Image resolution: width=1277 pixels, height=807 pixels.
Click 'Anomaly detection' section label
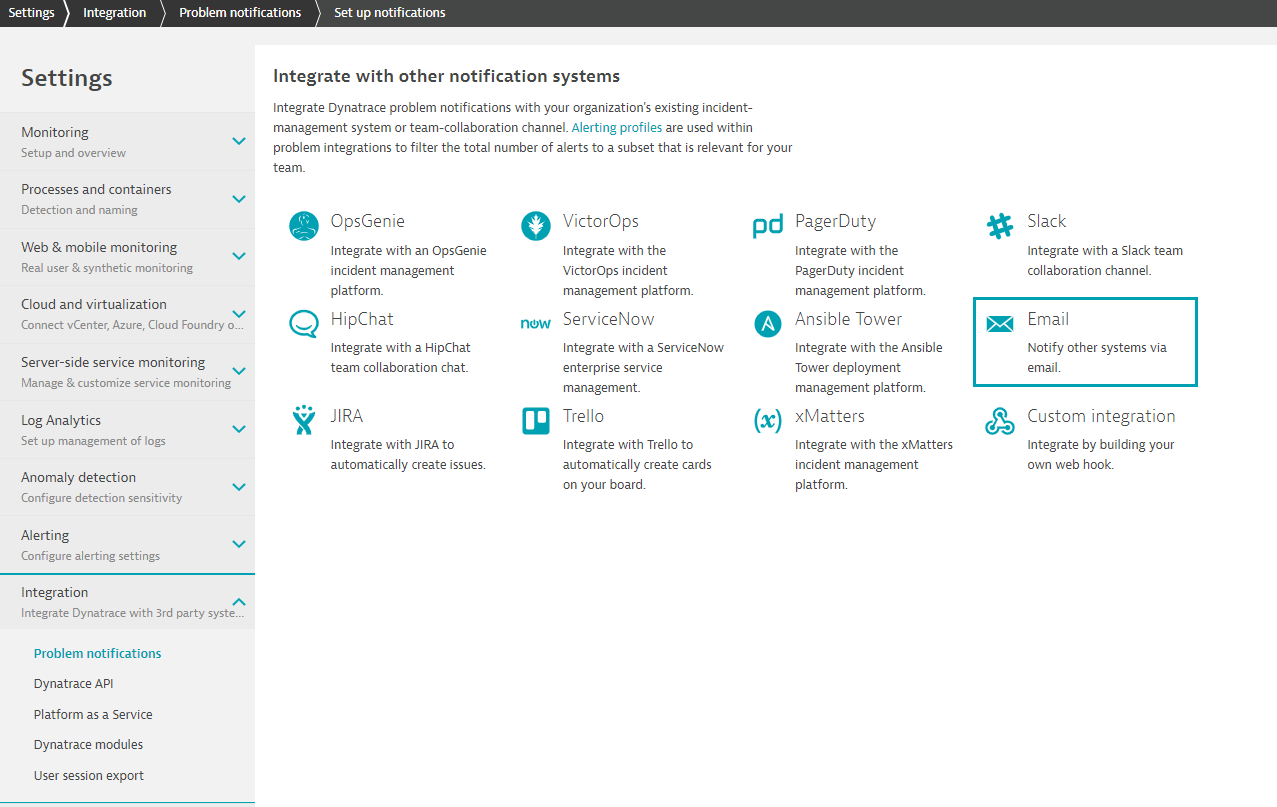tap(78, 477)
